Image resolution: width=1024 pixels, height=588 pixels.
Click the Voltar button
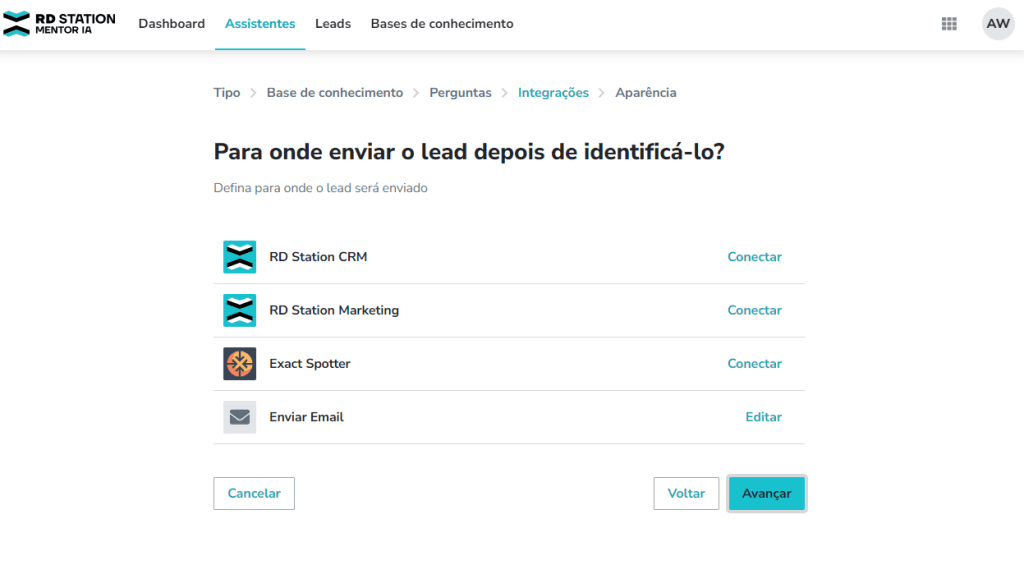(x=686, y=493)
